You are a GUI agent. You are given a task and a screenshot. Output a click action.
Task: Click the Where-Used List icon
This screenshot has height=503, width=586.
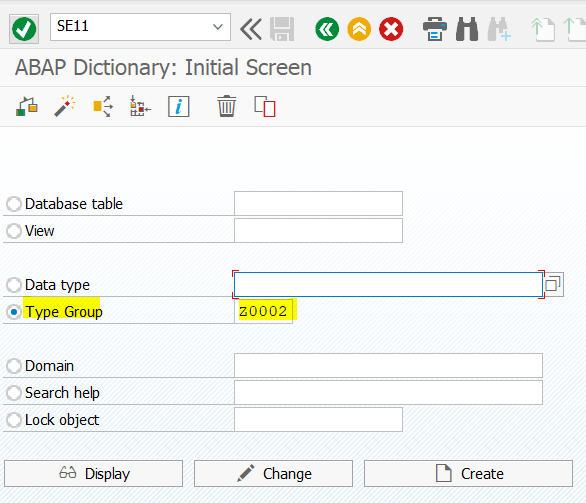pos(103,107)
